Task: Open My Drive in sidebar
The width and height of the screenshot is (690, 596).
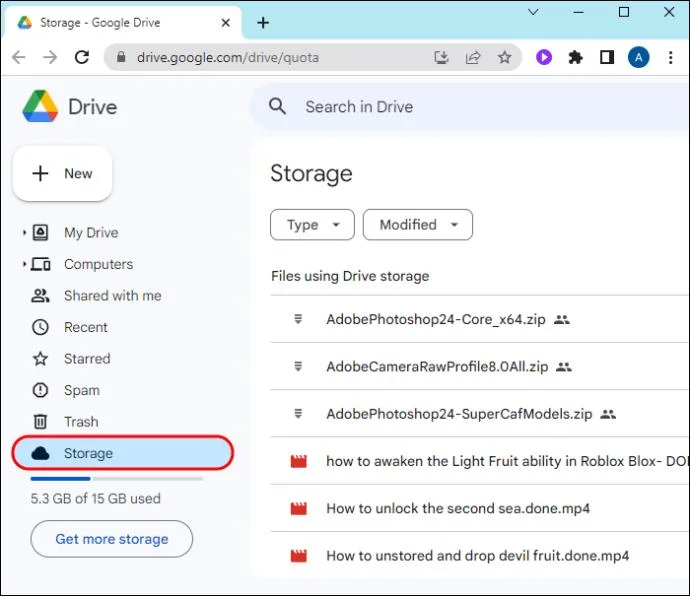Action: (x=91, y=232)
